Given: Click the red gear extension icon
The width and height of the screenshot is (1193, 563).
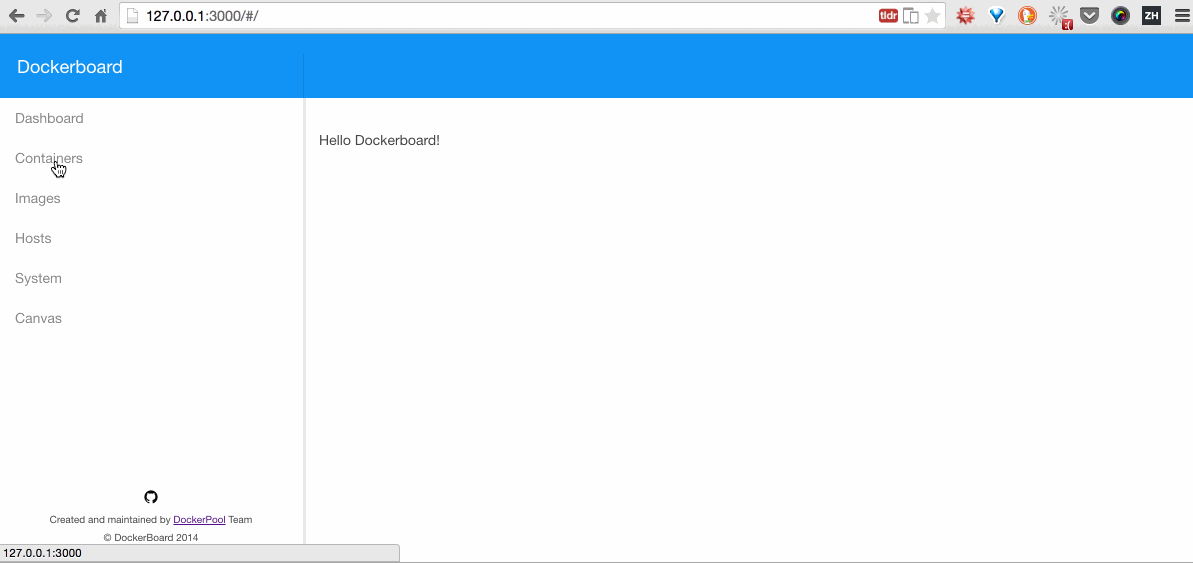Looking at the screenshot, I should (966, 15).
